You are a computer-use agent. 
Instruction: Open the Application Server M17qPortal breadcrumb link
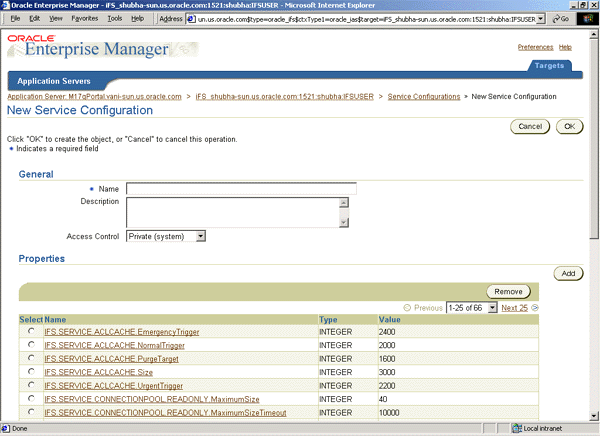(x=94, y=96)
